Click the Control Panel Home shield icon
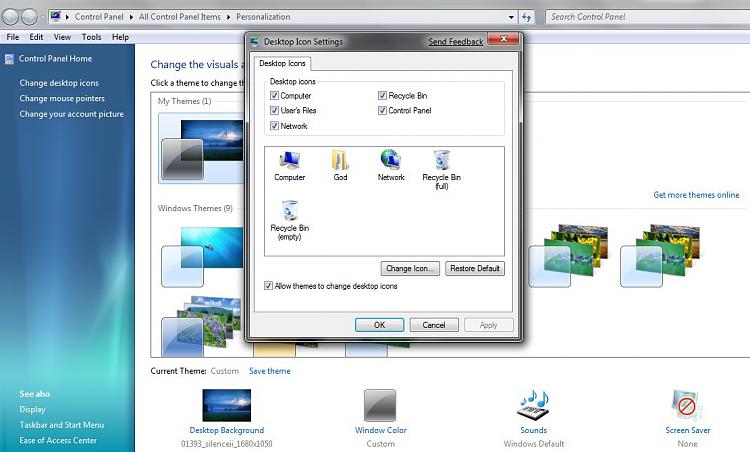This screenshot has height=452, width=750. tap(9, 59)
